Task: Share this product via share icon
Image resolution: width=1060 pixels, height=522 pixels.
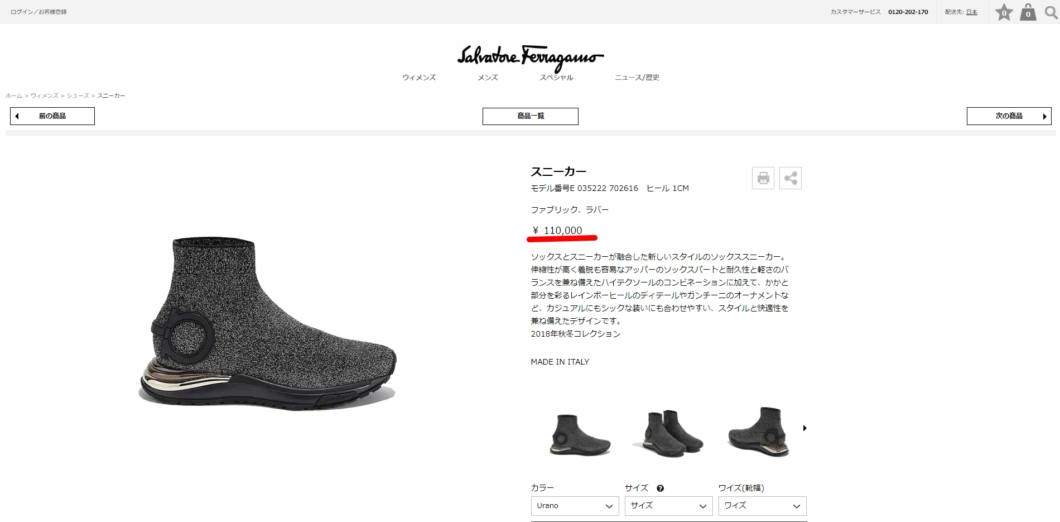Action: pyautogui.click(x=790, y=179)
